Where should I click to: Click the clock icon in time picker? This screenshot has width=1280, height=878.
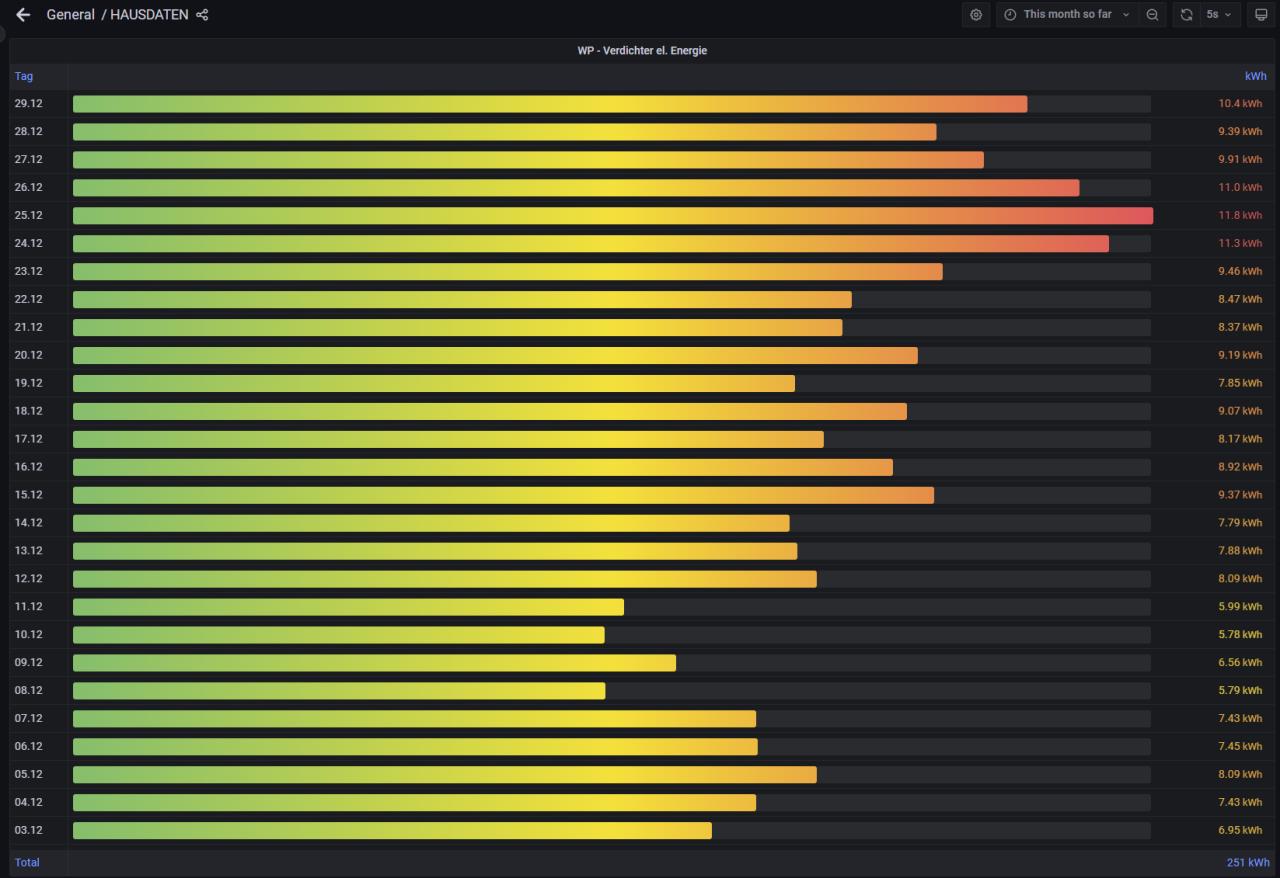tap(1010, 15)
